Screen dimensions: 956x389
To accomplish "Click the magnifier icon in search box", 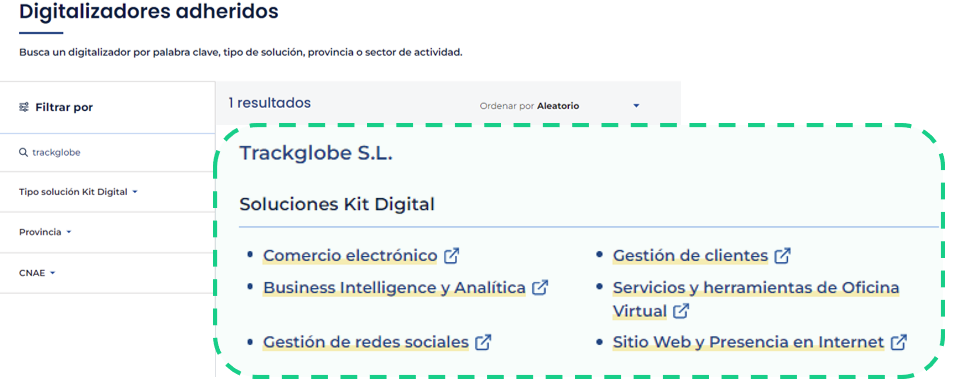I will click(23, 152).
